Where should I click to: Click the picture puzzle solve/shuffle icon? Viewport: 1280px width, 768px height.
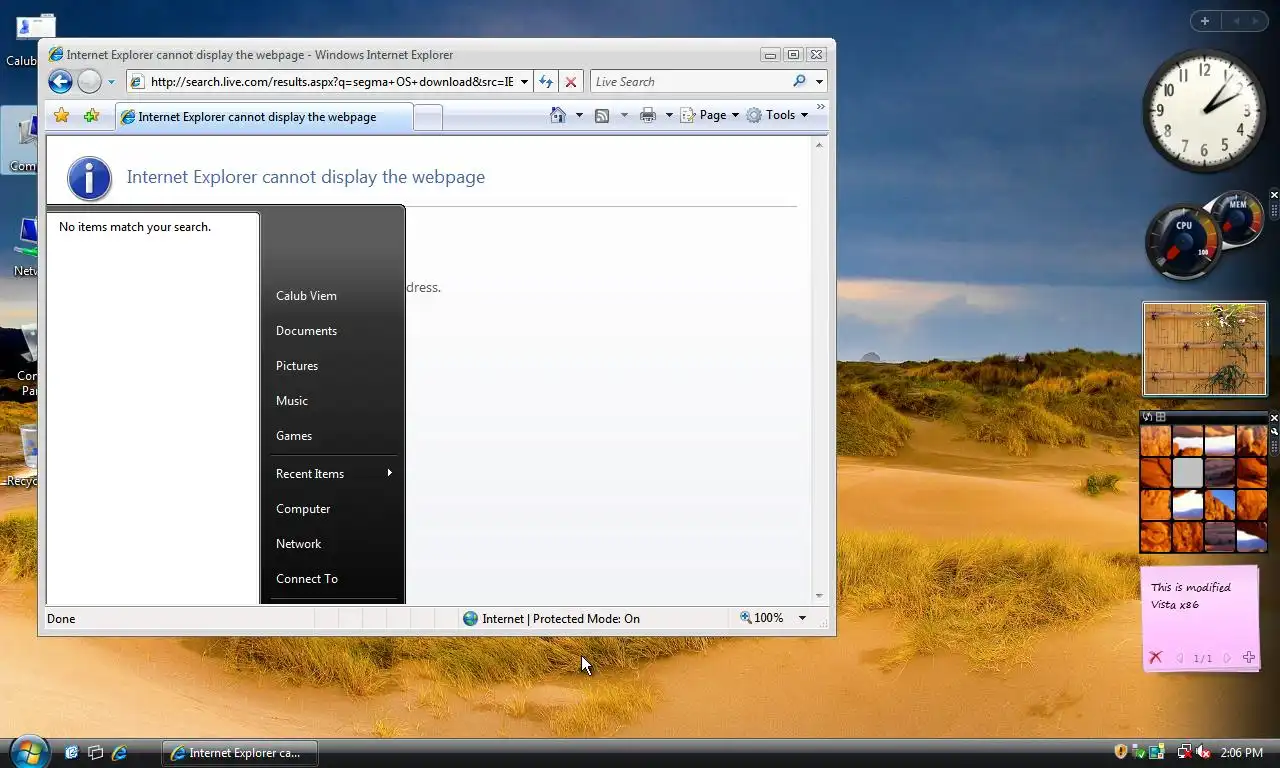pyautogui.click(x=1148, y=417)
